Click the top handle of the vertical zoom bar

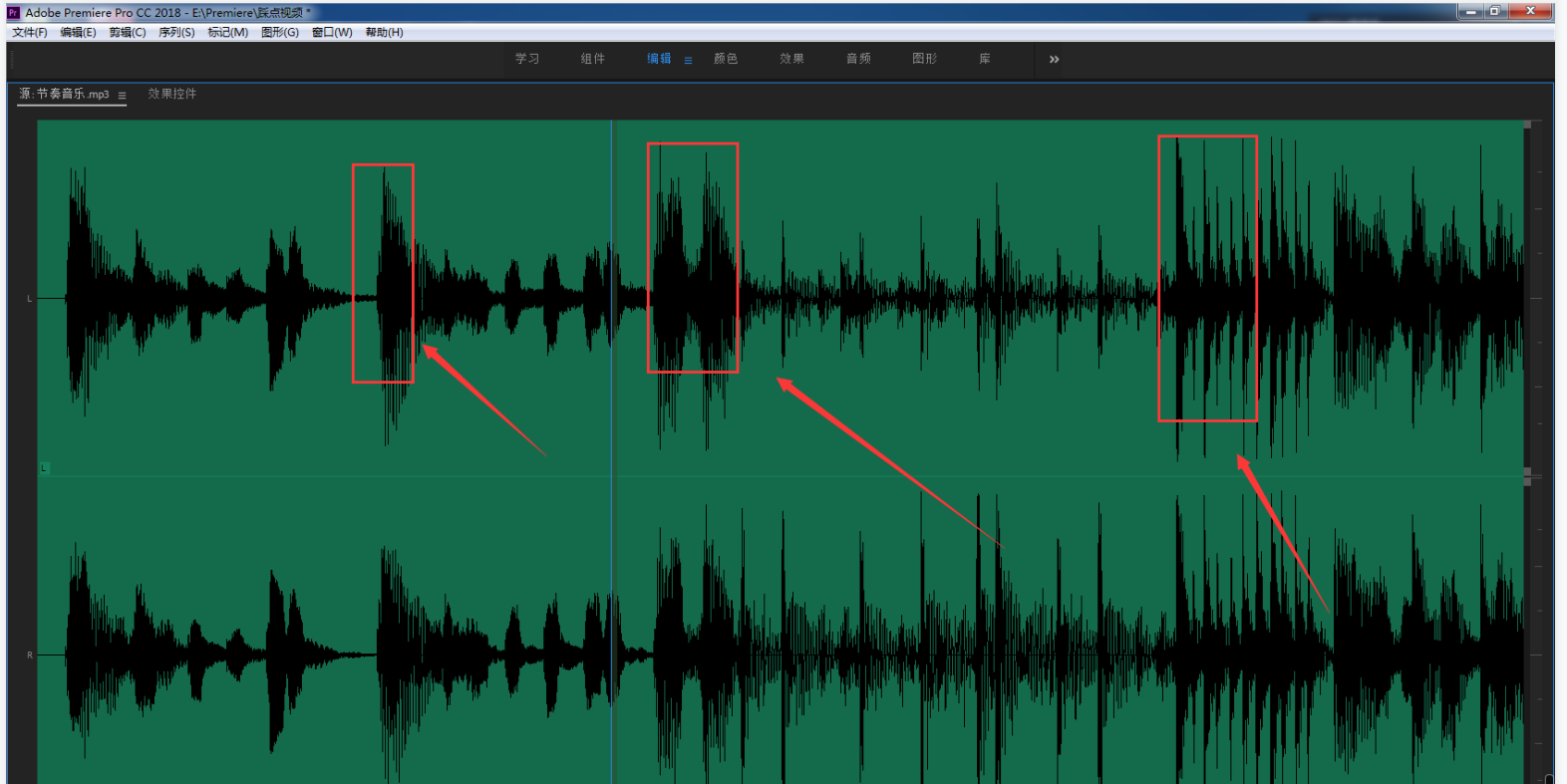click(1527, 125)
